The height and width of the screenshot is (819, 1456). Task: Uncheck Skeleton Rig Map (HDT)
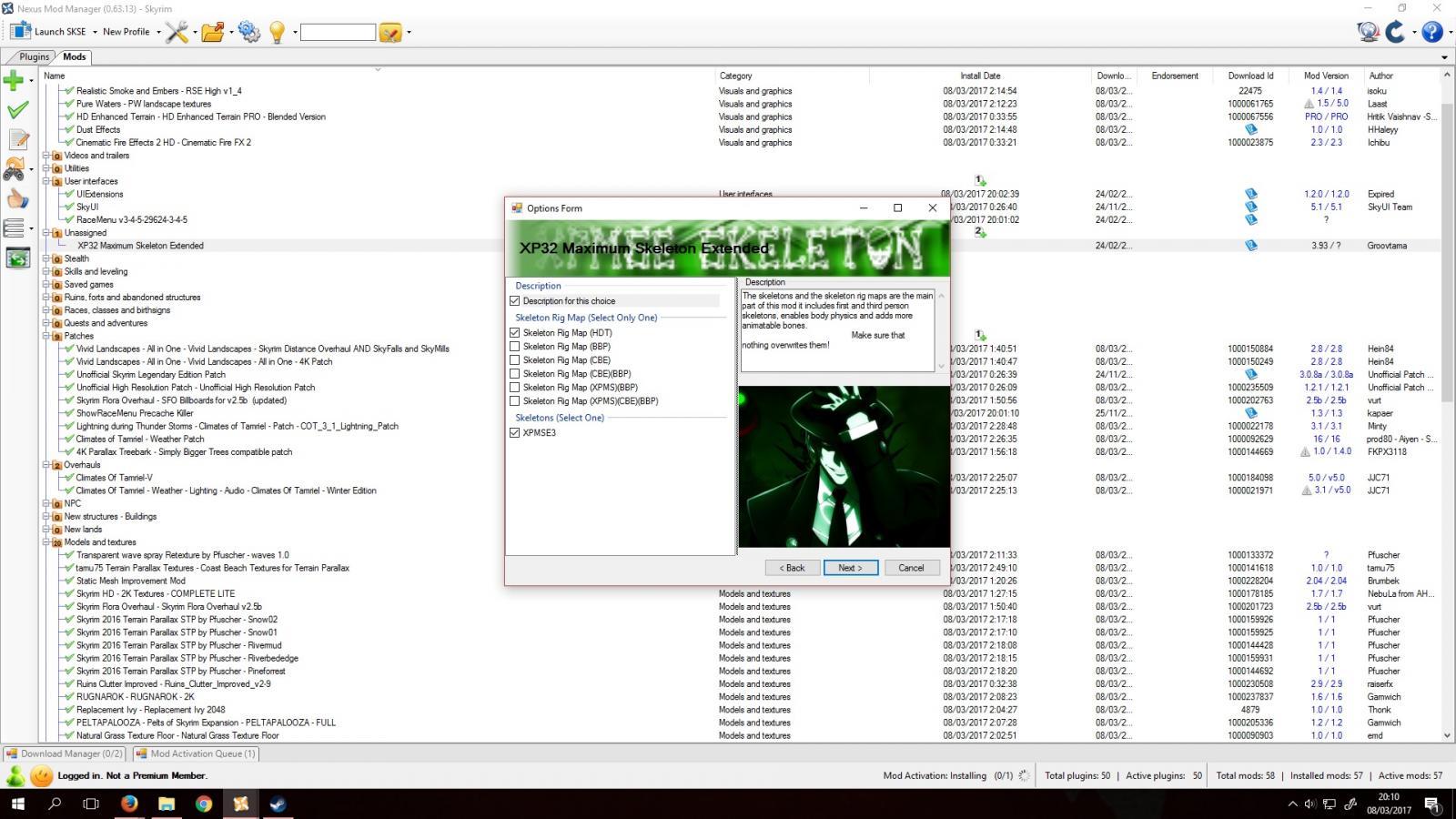pos(515,333)
